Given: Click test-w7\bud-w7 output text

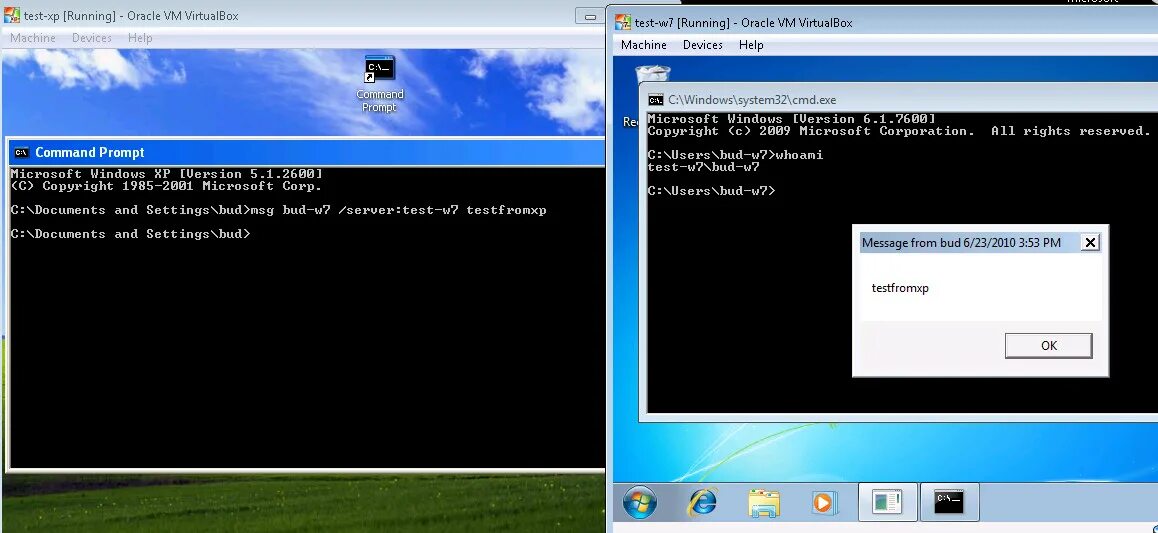Looking at the screenshot, I should point(703,167).
